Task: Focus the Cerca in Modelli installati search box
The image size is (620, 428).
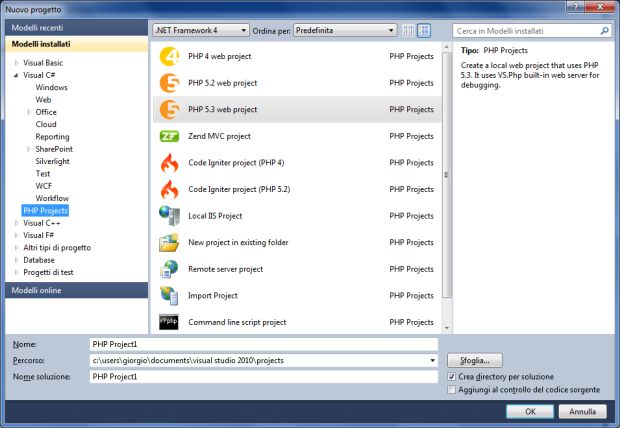Action: click(531, 31)
